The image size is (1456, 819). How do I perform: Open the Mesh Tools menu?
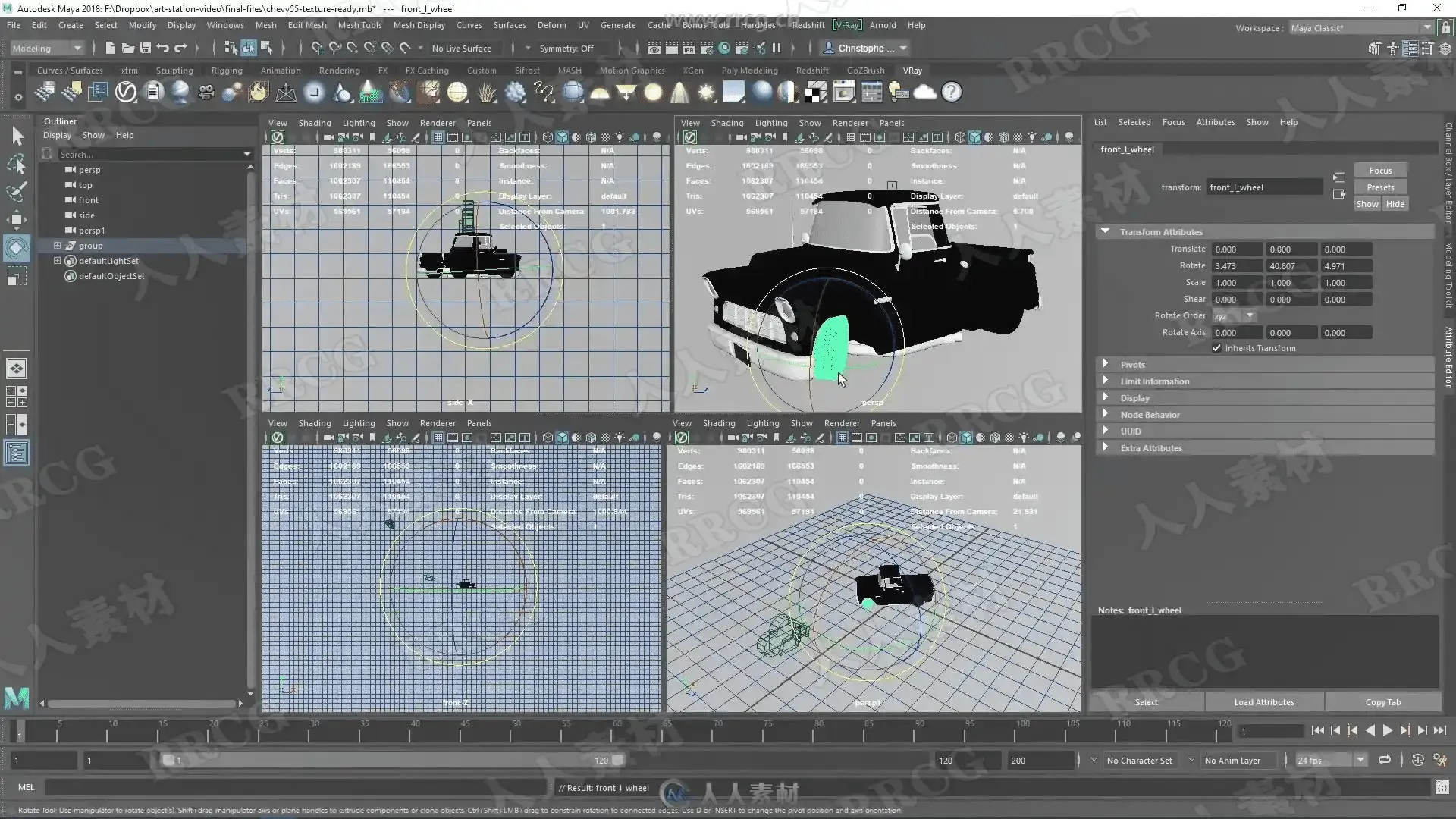pyautogui.click(x=359, y=25)
